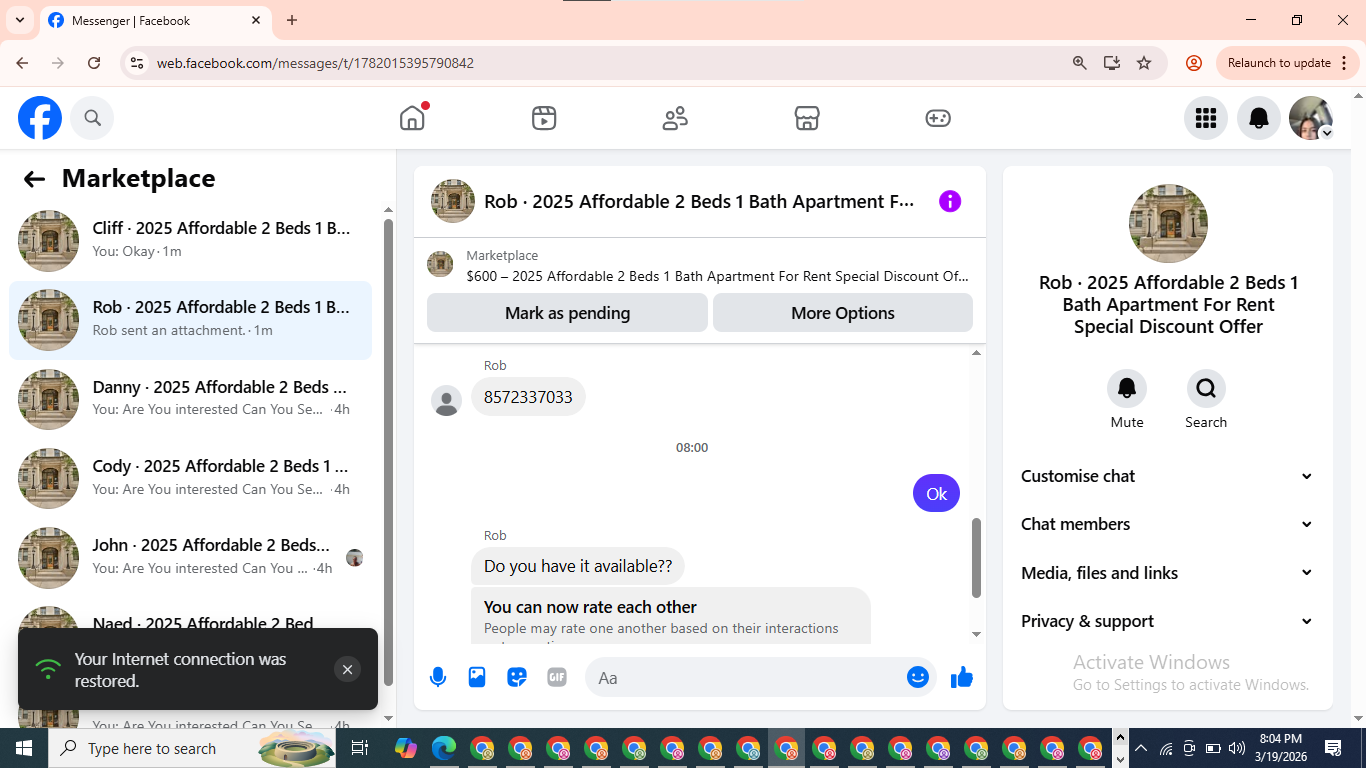
Task: Click the purple 'Ok' sent message
Action: [936, 493]
